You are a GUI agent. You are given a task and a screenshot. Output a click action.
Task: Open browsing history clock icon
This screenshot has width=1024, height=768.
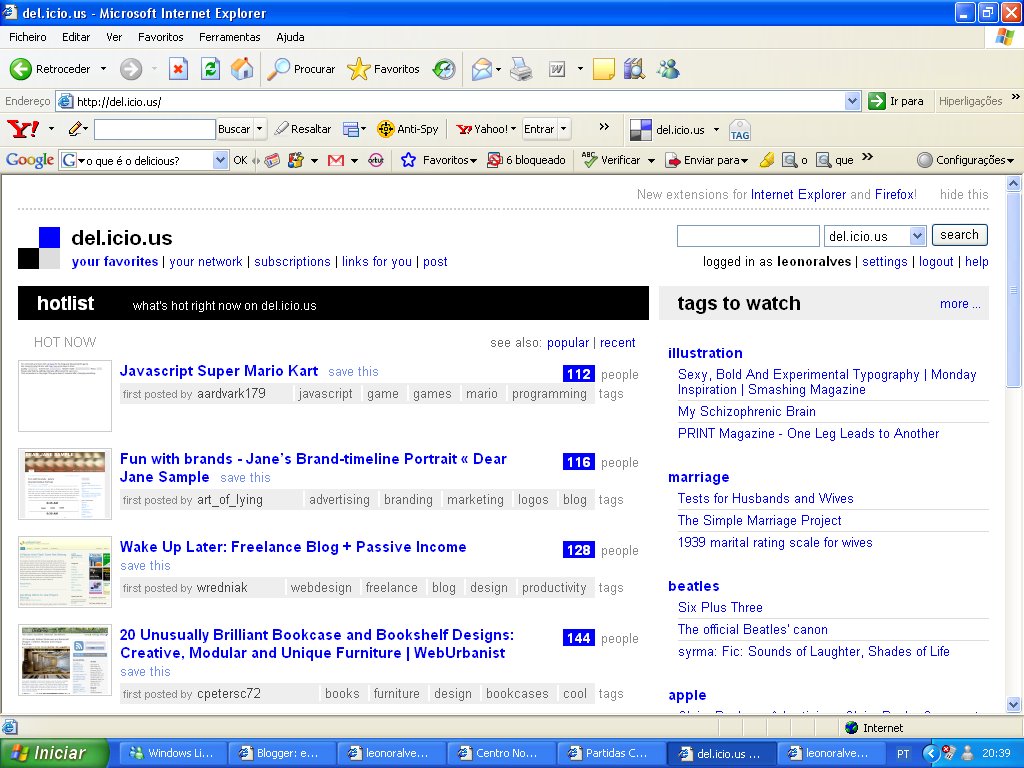pyautogui.click(x=444, y=69)
